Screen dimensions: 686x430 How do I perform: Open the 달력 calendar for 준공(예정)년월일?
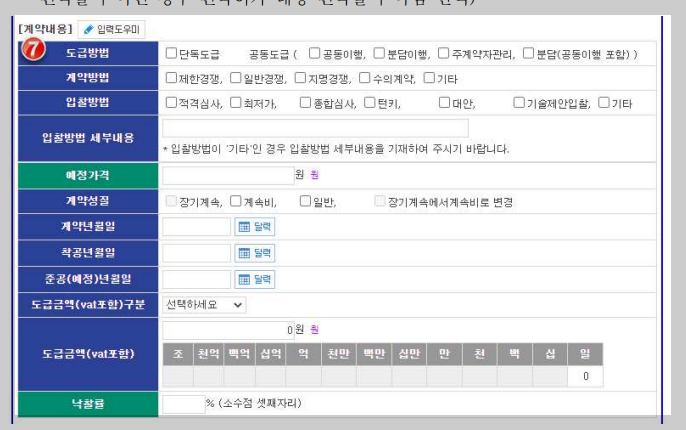click(255, 279)
